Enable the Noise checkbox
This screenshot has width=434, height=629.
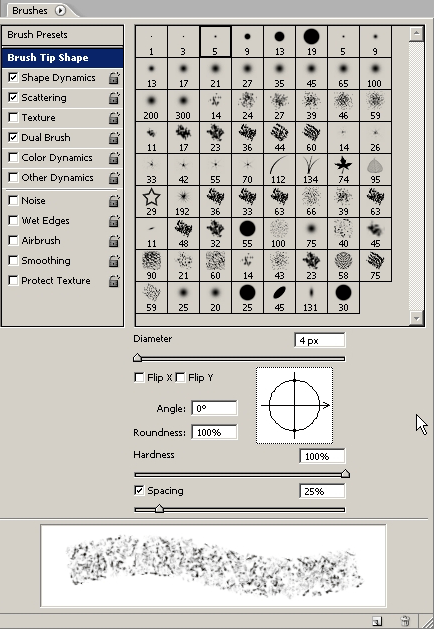click(x=13, y=200)
